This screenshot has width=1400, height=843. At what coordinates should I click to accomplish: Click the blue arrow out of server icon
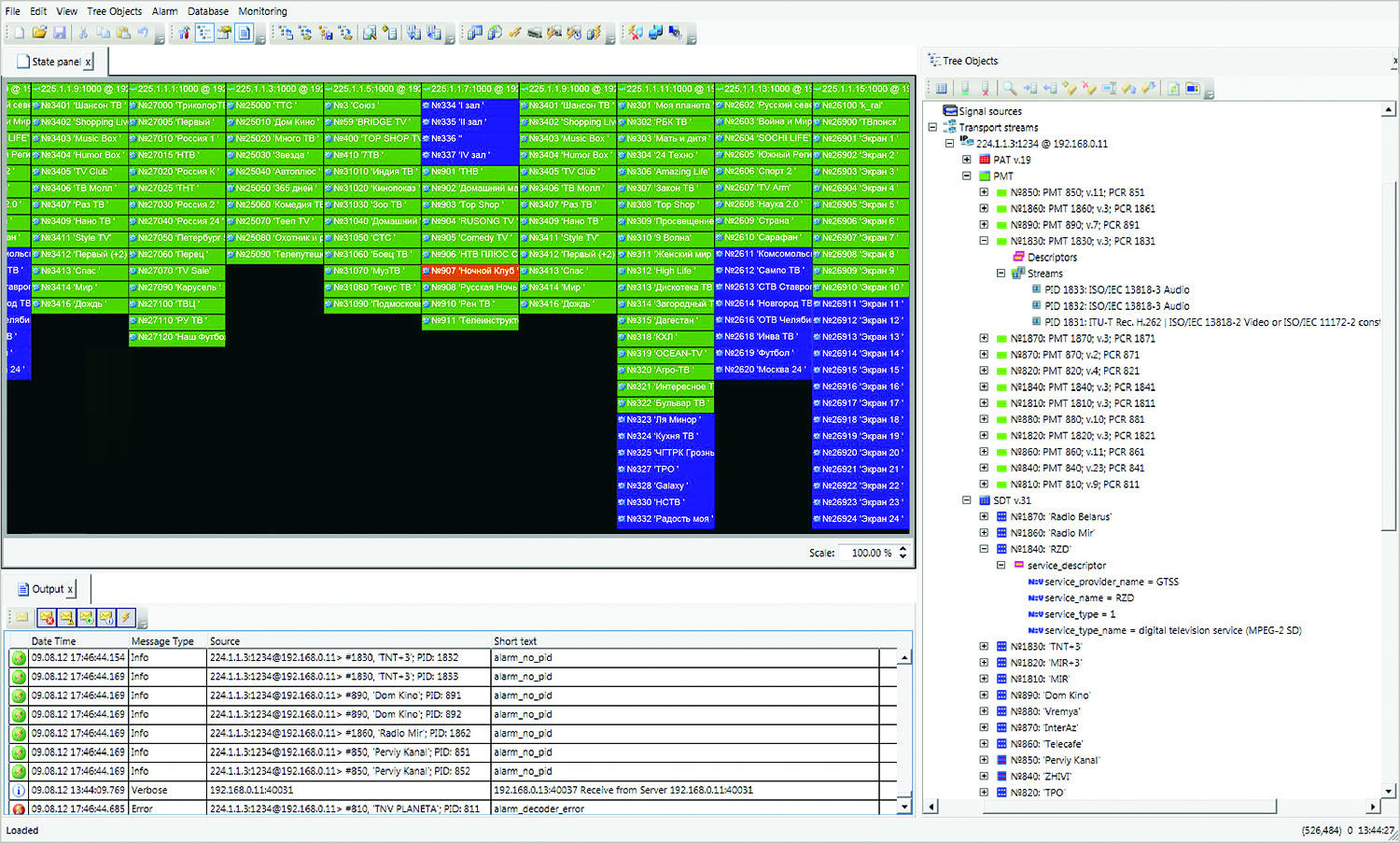tap(1050, 88)
